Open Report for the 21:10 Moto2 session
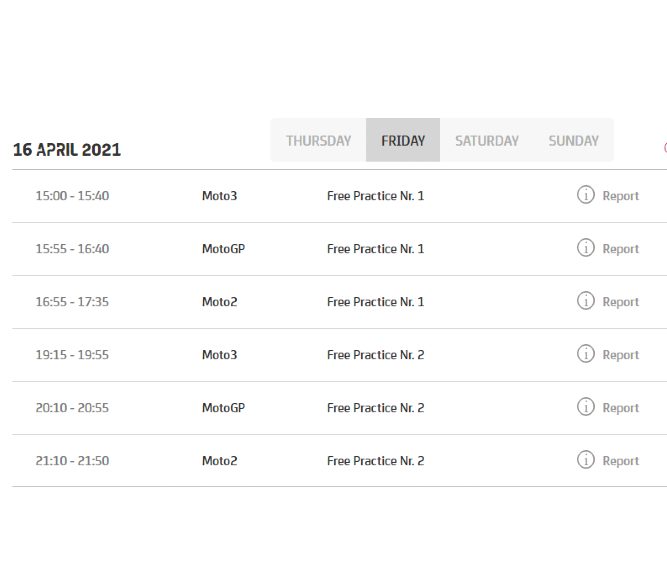 click(x=620, y=461)
